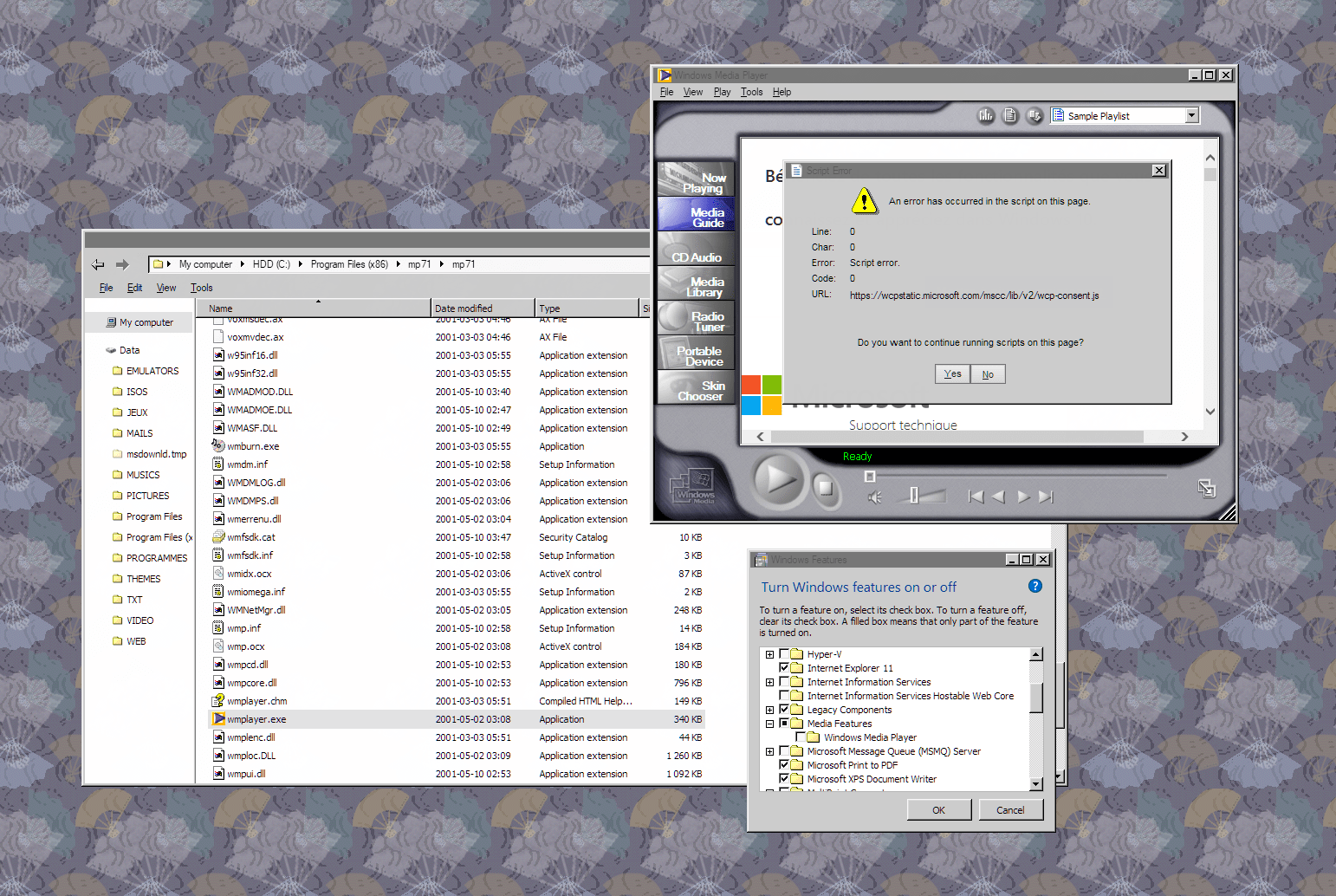The width and height of the screenshot is (1336, 896).
Task: Select the wmplayer.exe application icon
Action: point(219,719)
